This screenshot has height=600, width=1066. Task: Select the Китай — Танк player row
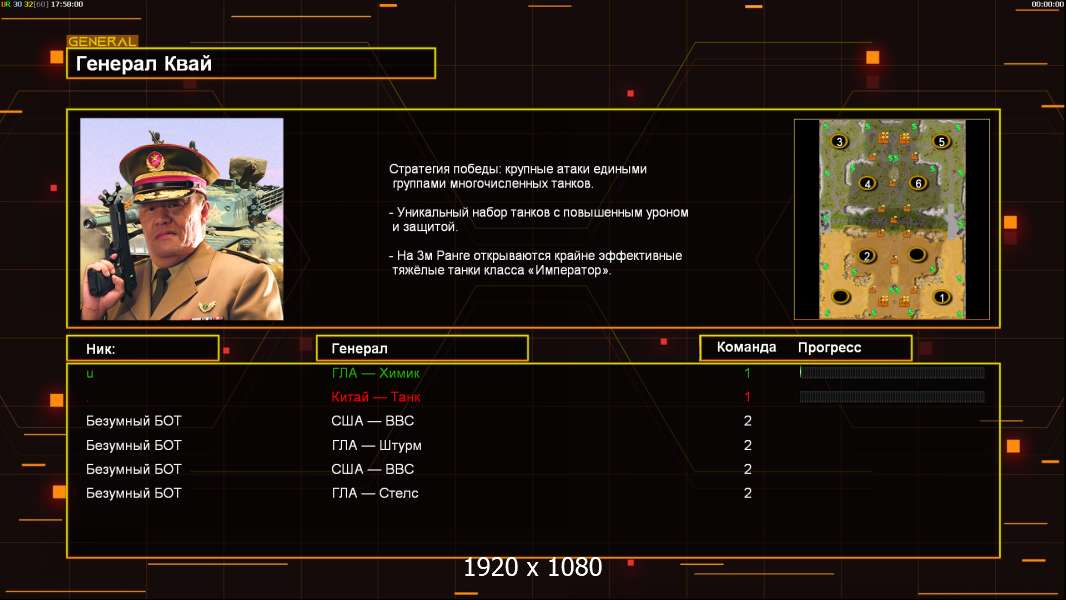533,397
